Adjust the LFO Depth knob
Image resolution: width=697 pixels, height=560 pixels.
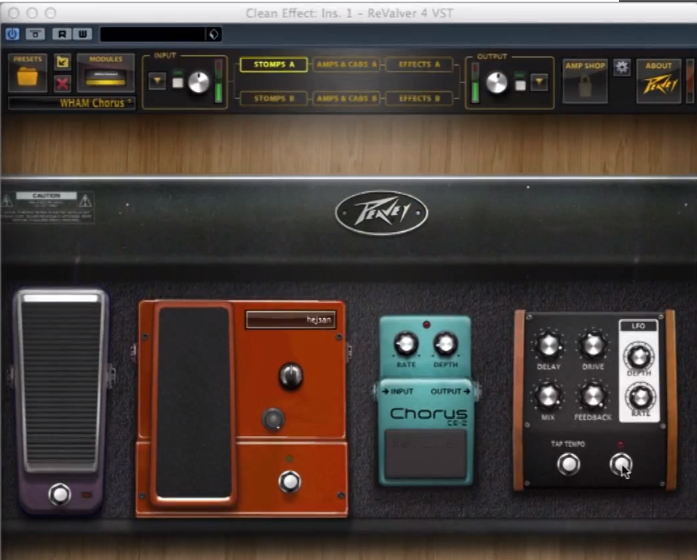(639, 356)
